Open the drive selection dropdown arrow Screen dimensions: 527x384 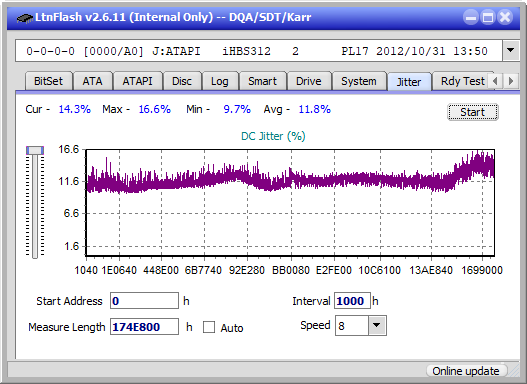[x=511, y=51]
